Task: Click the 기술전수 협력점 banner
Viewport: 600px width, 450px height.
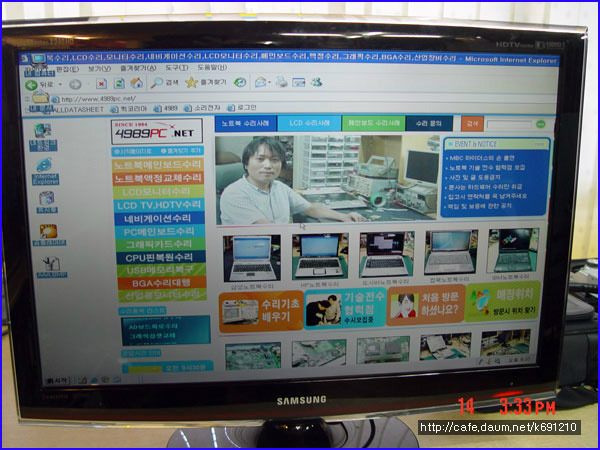Action: click(346, 309)
